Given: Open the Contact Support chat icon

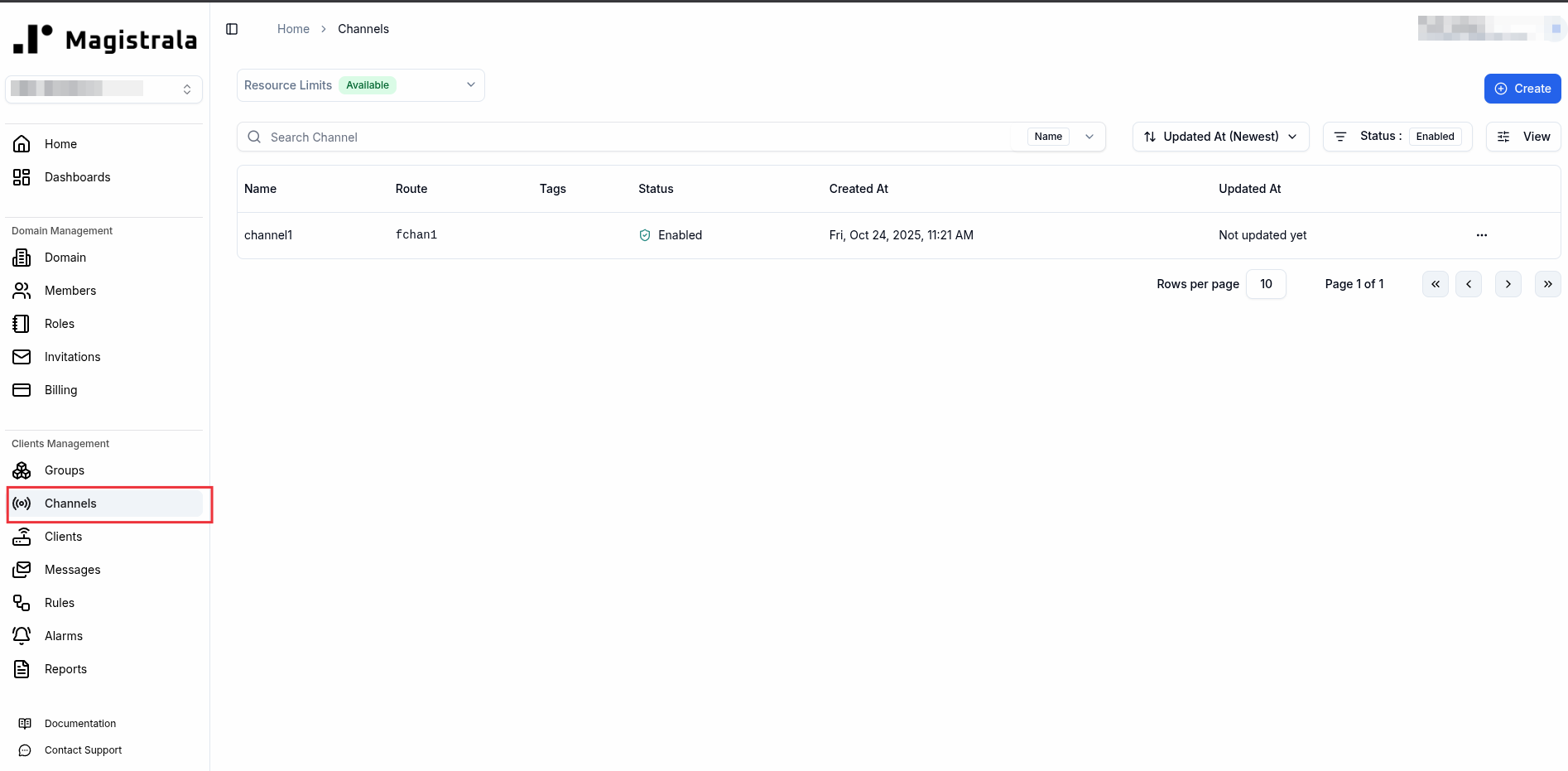Looking at the screenshot, I should click(x=24, y=750).
